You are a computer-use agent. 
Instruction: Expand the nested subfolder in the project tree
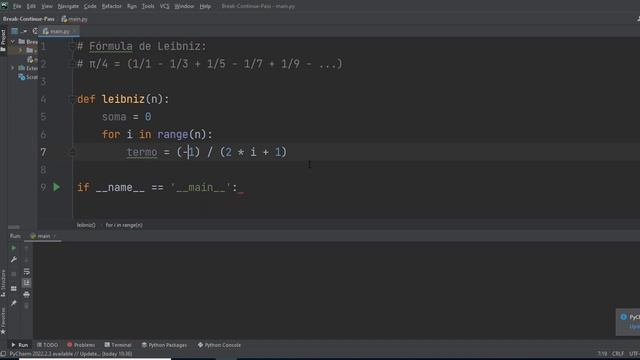point(20,50)
